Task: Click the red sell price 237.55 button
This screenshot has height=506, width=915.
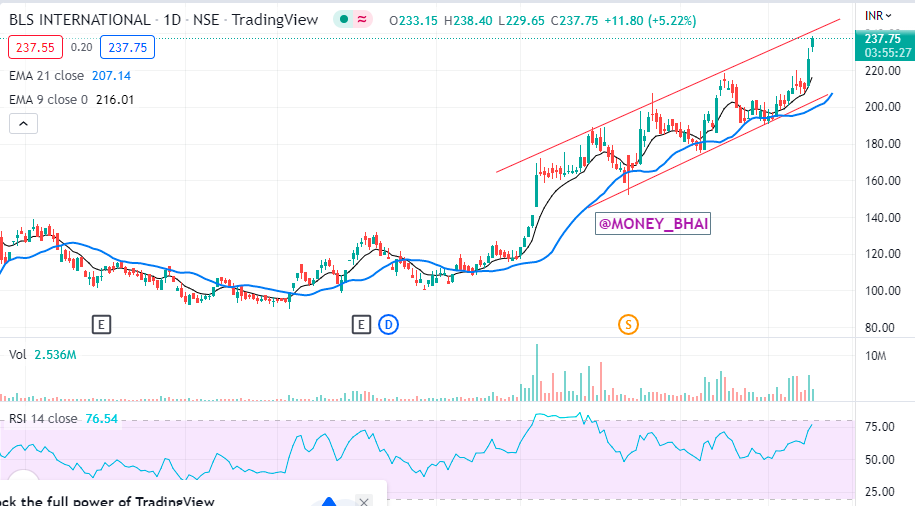Action: 35,47
